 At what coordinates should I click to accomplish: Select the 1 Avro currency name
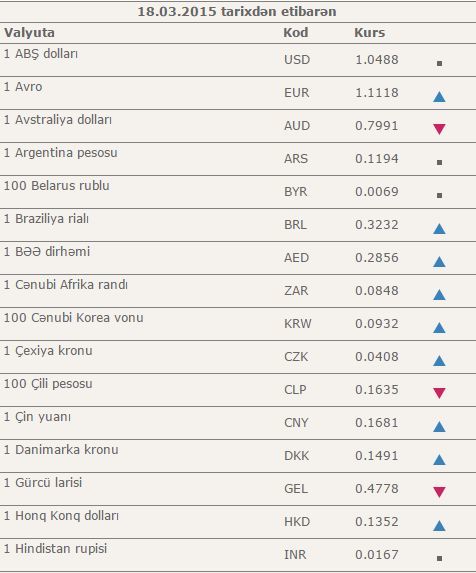pyautogui.click(x=23, y=87)
